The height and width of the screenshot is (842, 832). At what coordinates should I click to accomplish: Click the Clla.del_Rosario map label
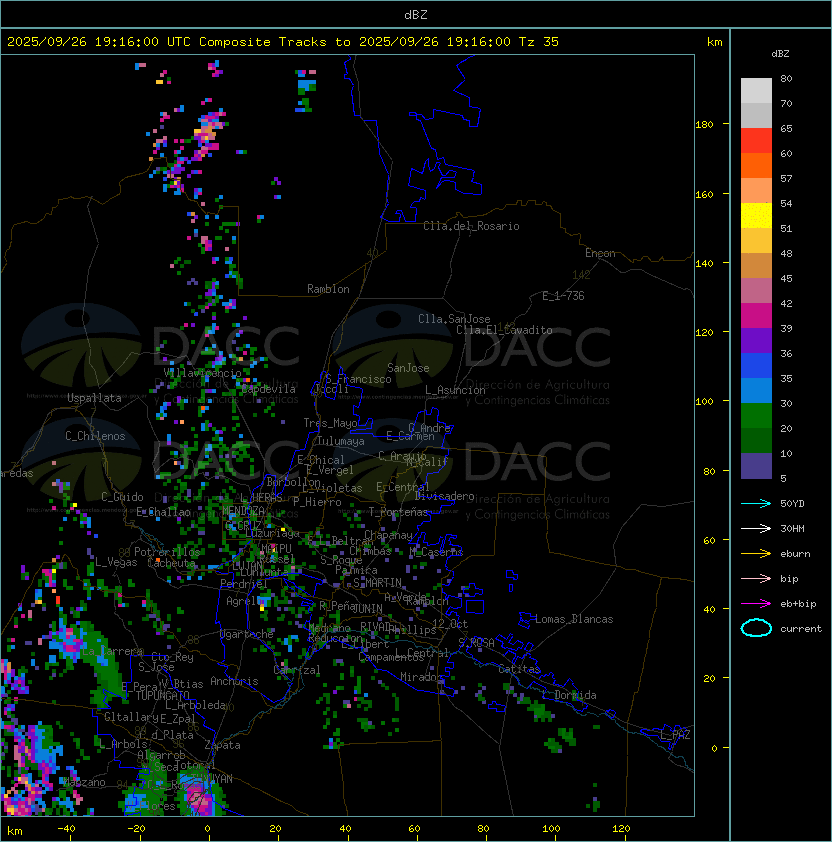[471, 226]
